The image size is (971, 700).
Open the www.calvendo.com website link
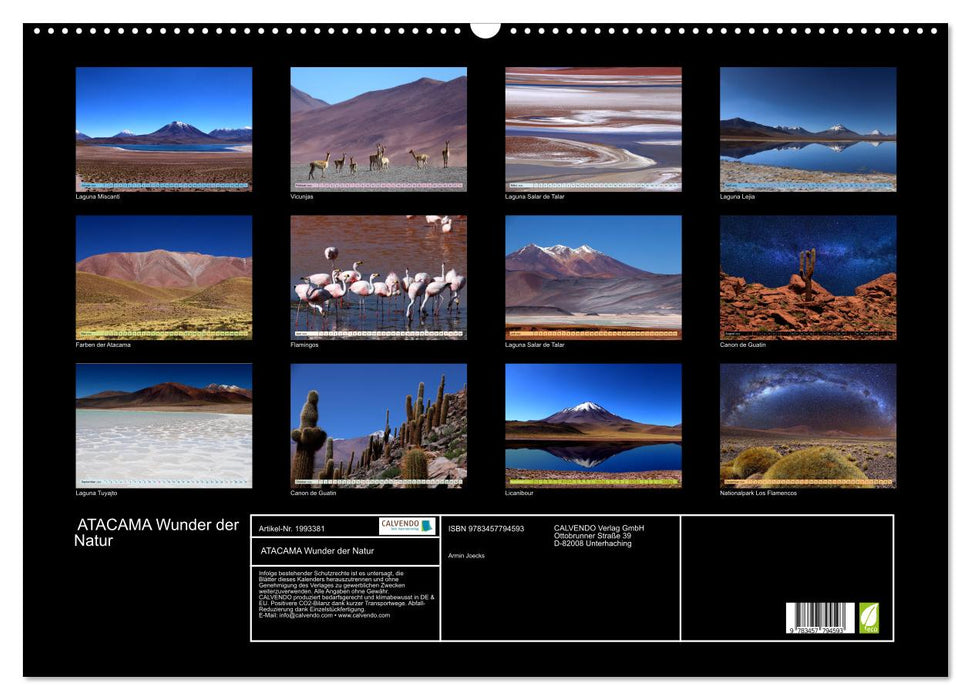[364, 617]
